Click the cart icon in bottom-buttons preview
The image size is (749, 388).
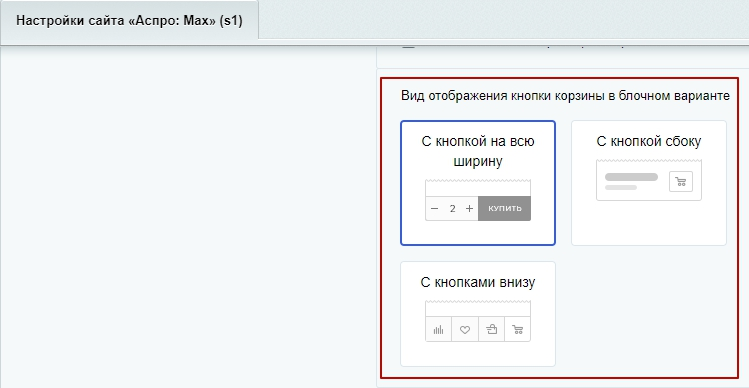coord(517,329)
